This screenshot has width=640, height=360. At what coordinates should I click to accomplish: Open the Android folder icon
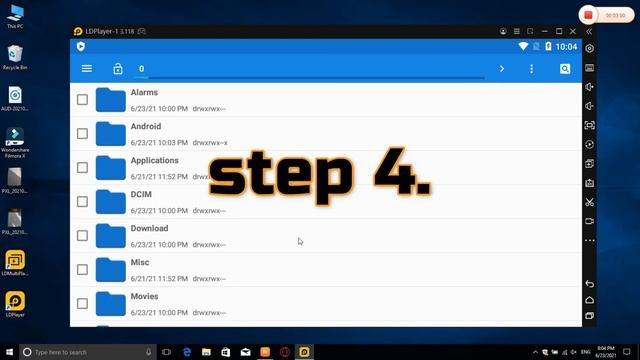111,133
